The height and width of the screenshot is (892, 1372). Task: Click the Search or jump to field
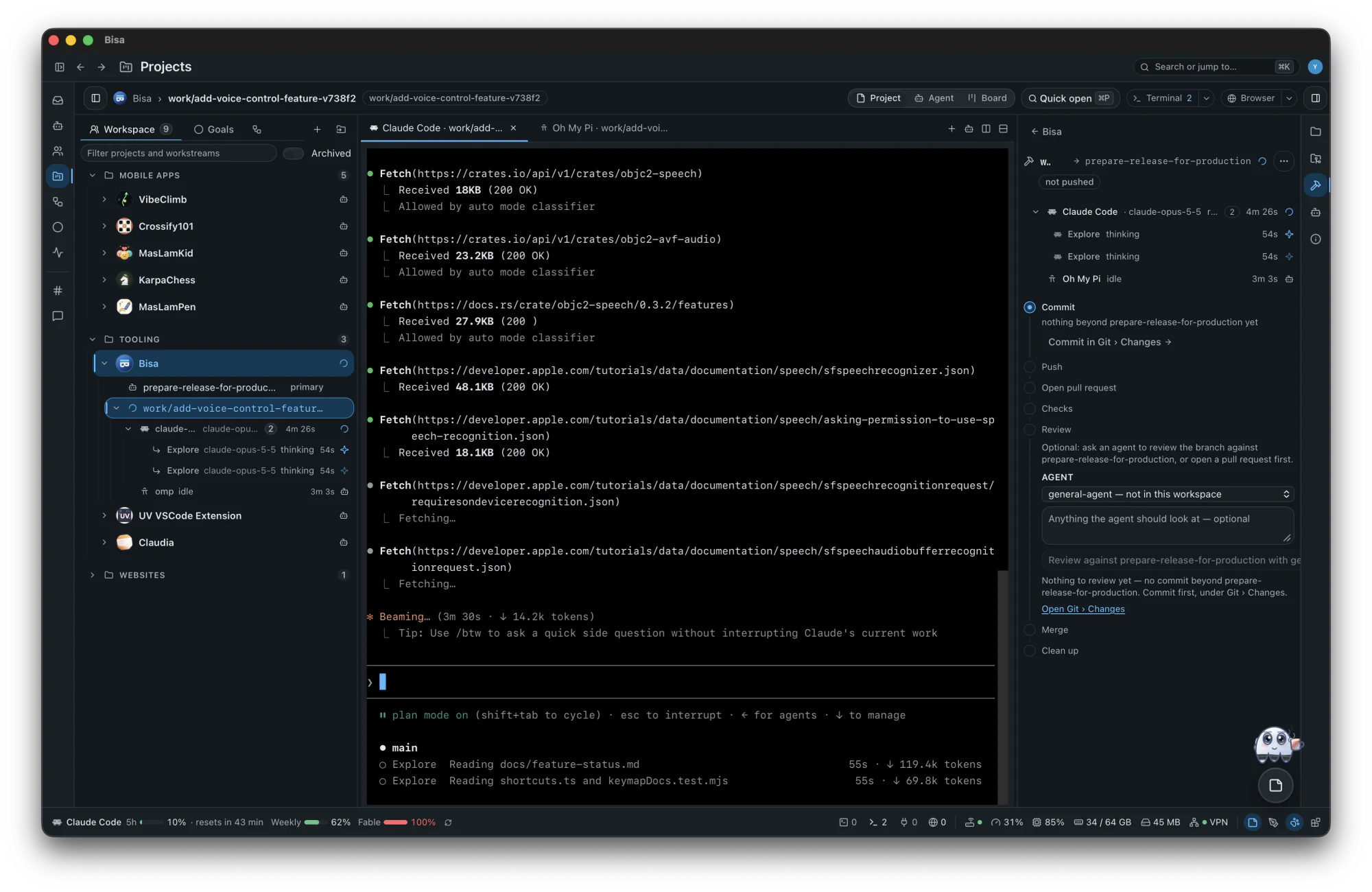coord(1215,67)
